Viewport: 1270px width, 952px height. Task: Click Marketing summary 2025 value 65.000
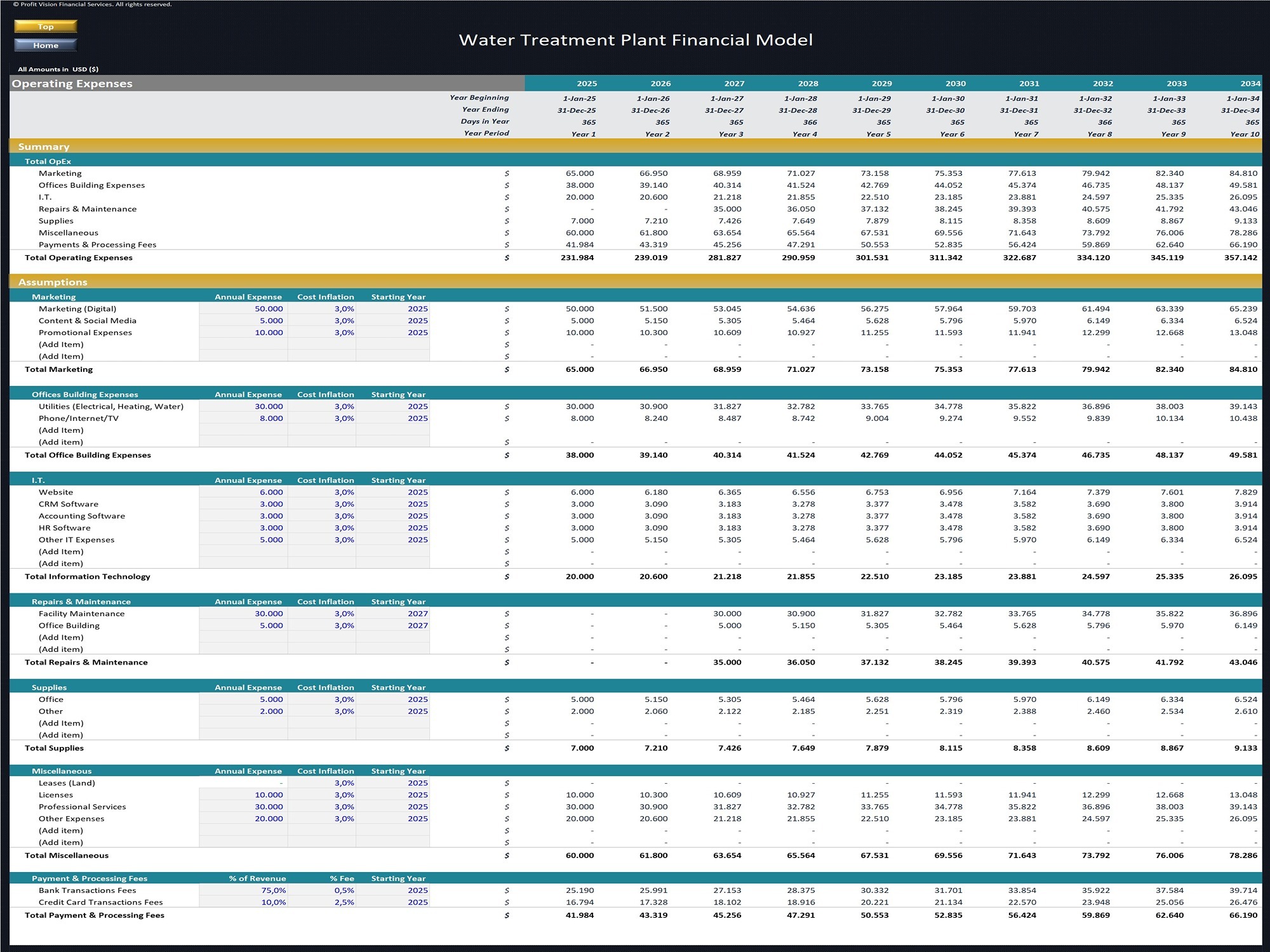580,173
